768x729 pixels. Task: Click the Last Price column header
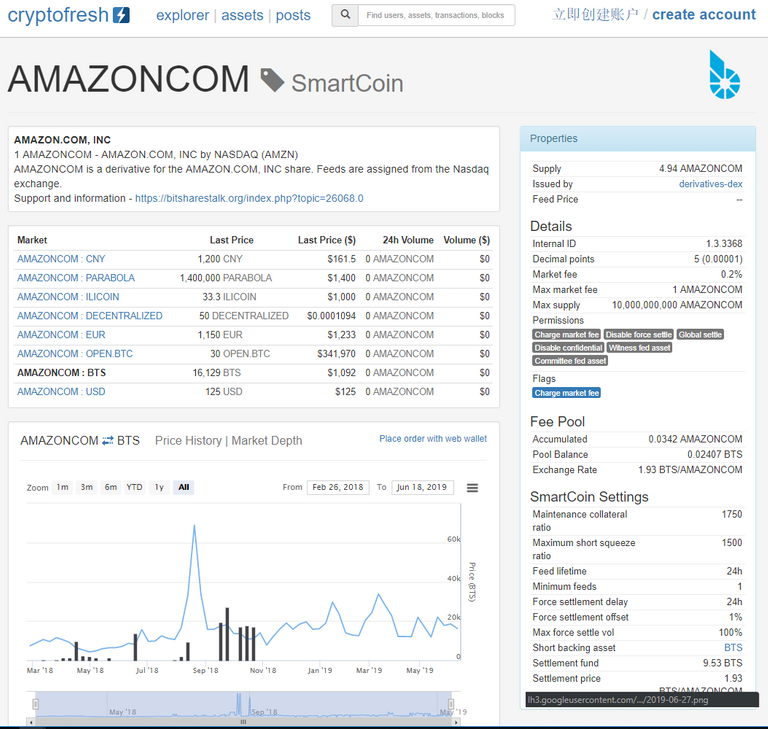point(231,240)
